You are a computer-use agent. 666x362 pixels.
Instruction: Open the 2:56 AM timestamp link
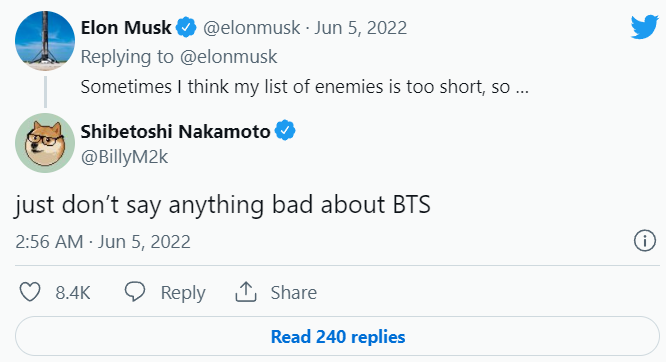tap(49, 242)
